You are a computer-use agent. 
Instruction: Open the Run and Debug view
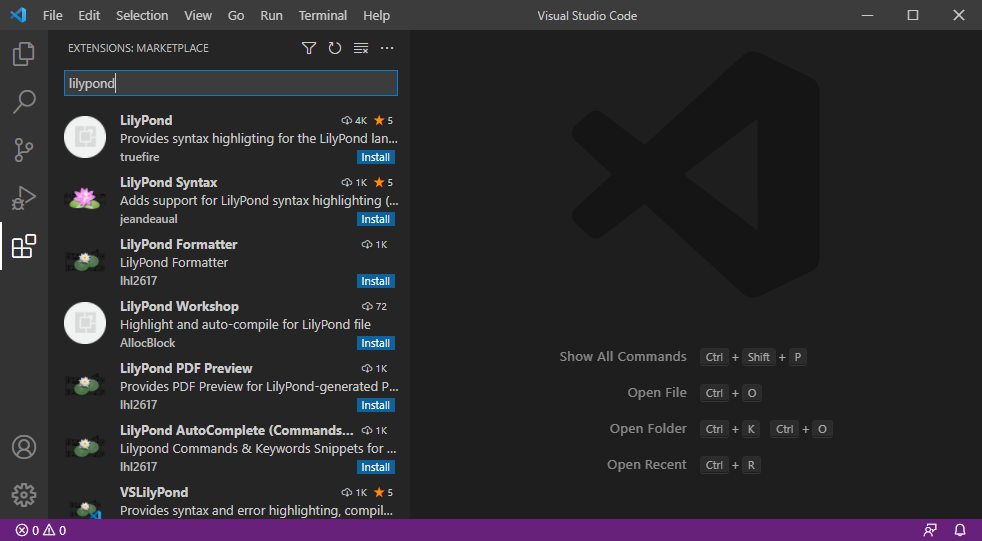[x=24, y=198]
